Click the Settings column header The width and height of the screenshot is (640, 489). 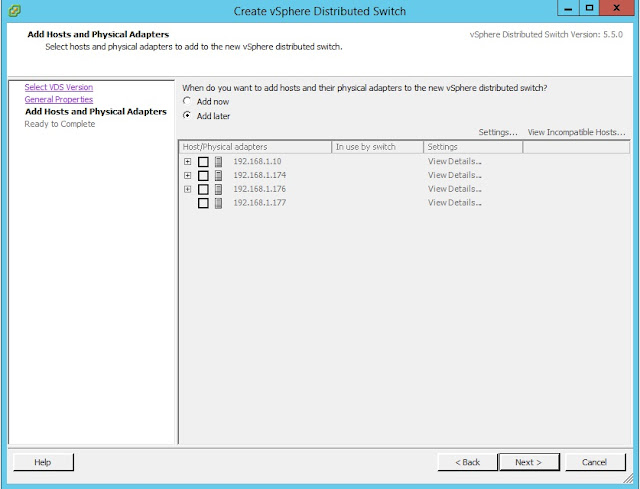click(x=473, y=147)
